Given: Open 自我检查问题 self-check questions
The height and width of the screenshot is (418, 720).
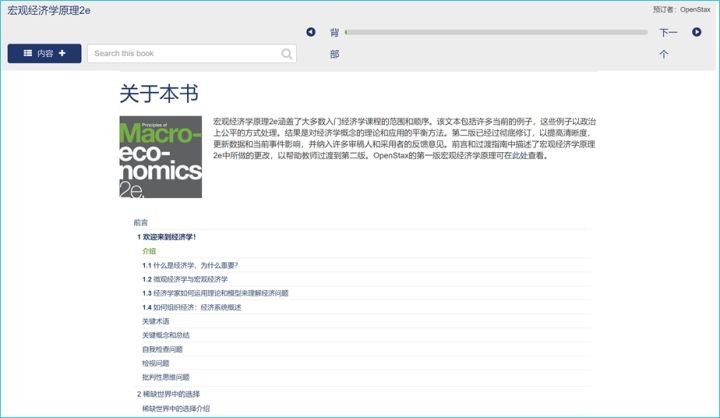Looking at the screenshot, I should (x=163, y=349).
